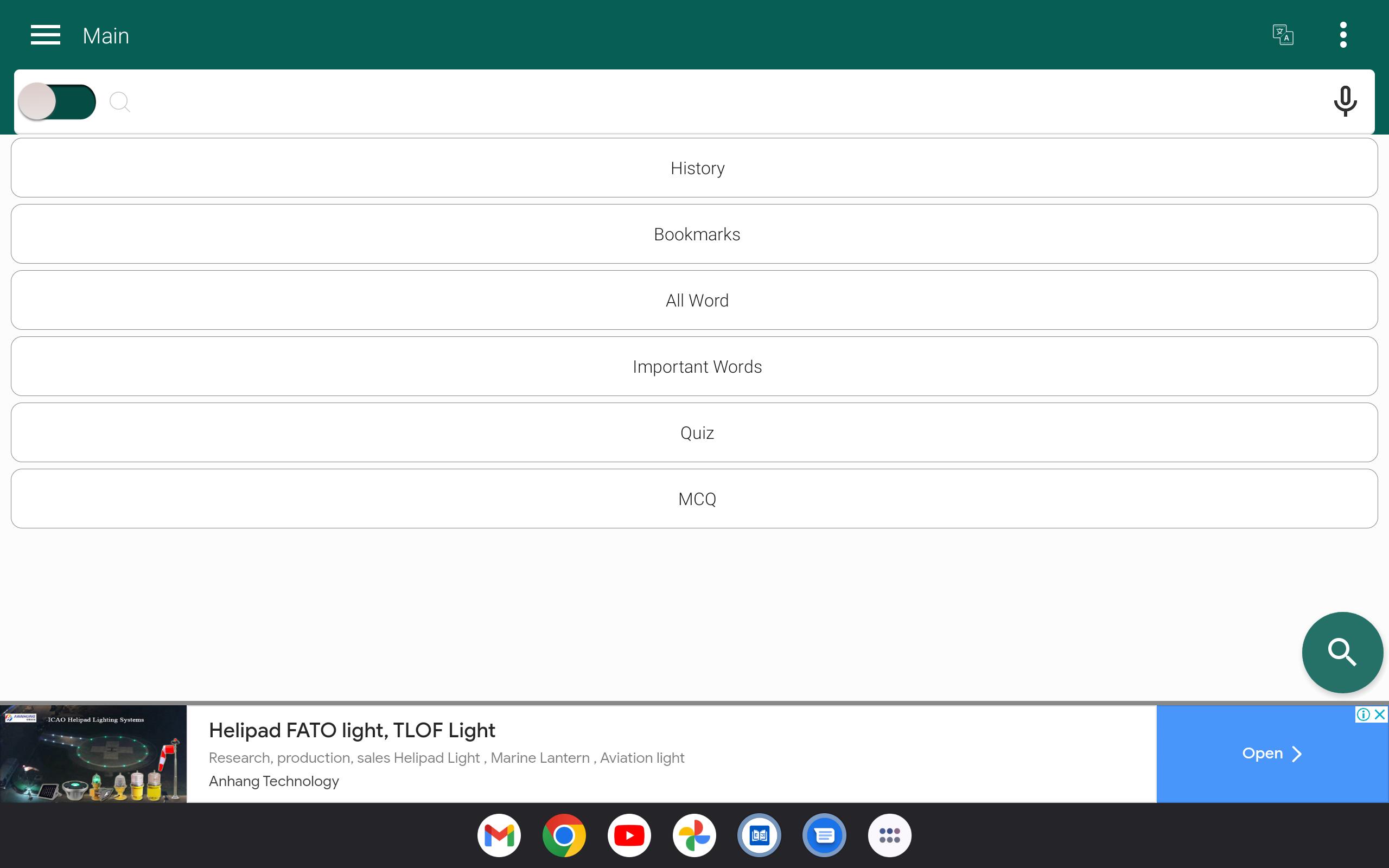Open the History section

694,168
